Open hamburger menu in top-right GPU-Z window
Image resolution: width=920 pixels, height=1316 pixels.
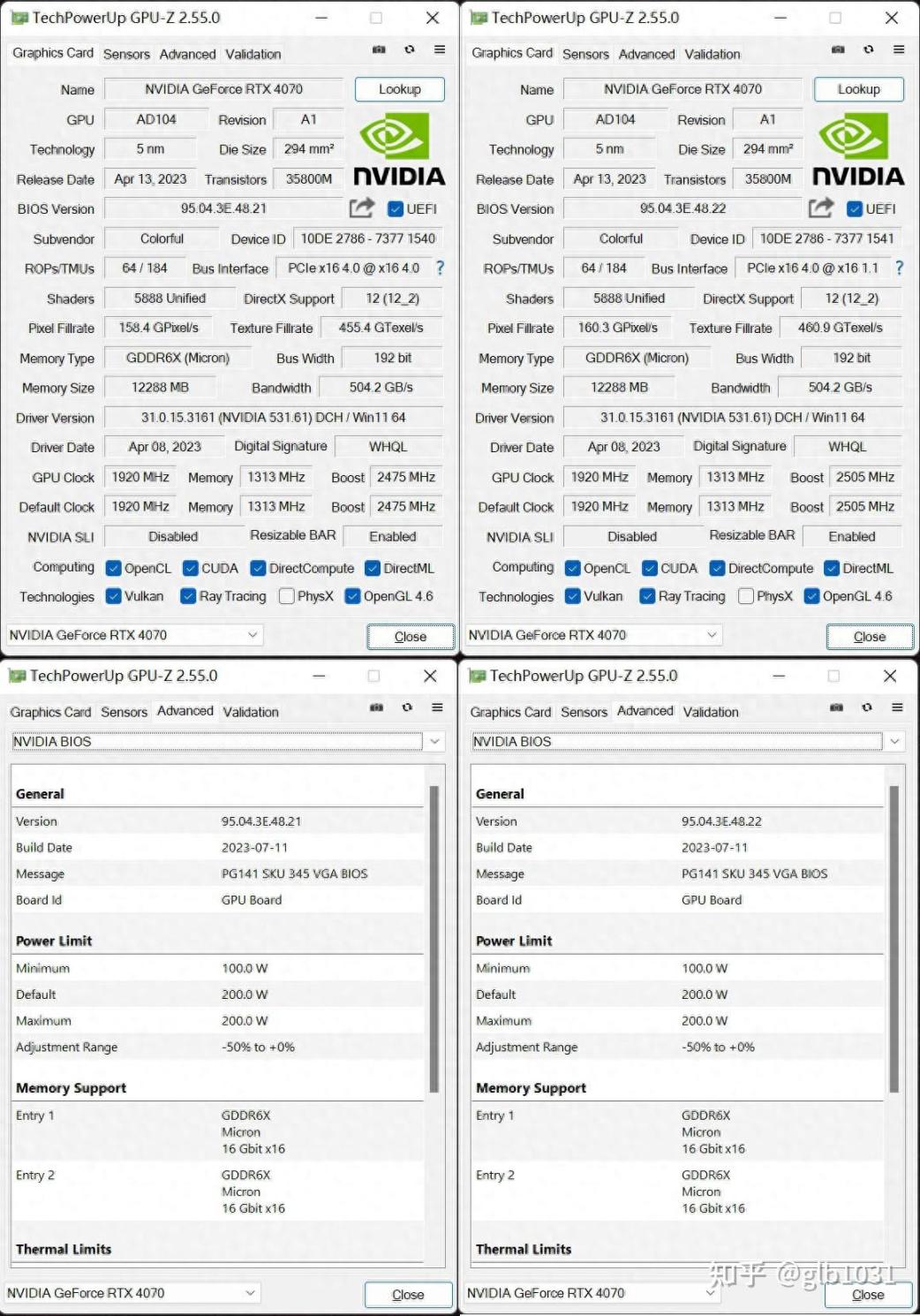click(899, 49)
